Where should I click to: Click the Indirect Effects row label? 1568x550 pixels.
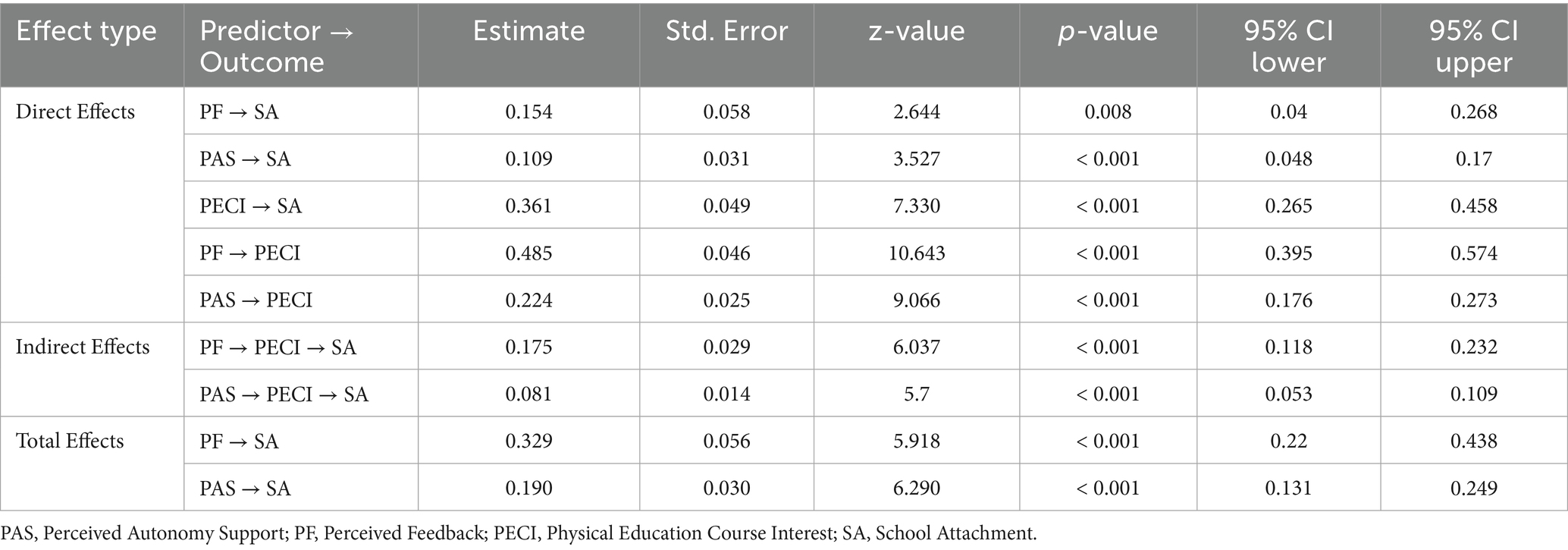83,347
